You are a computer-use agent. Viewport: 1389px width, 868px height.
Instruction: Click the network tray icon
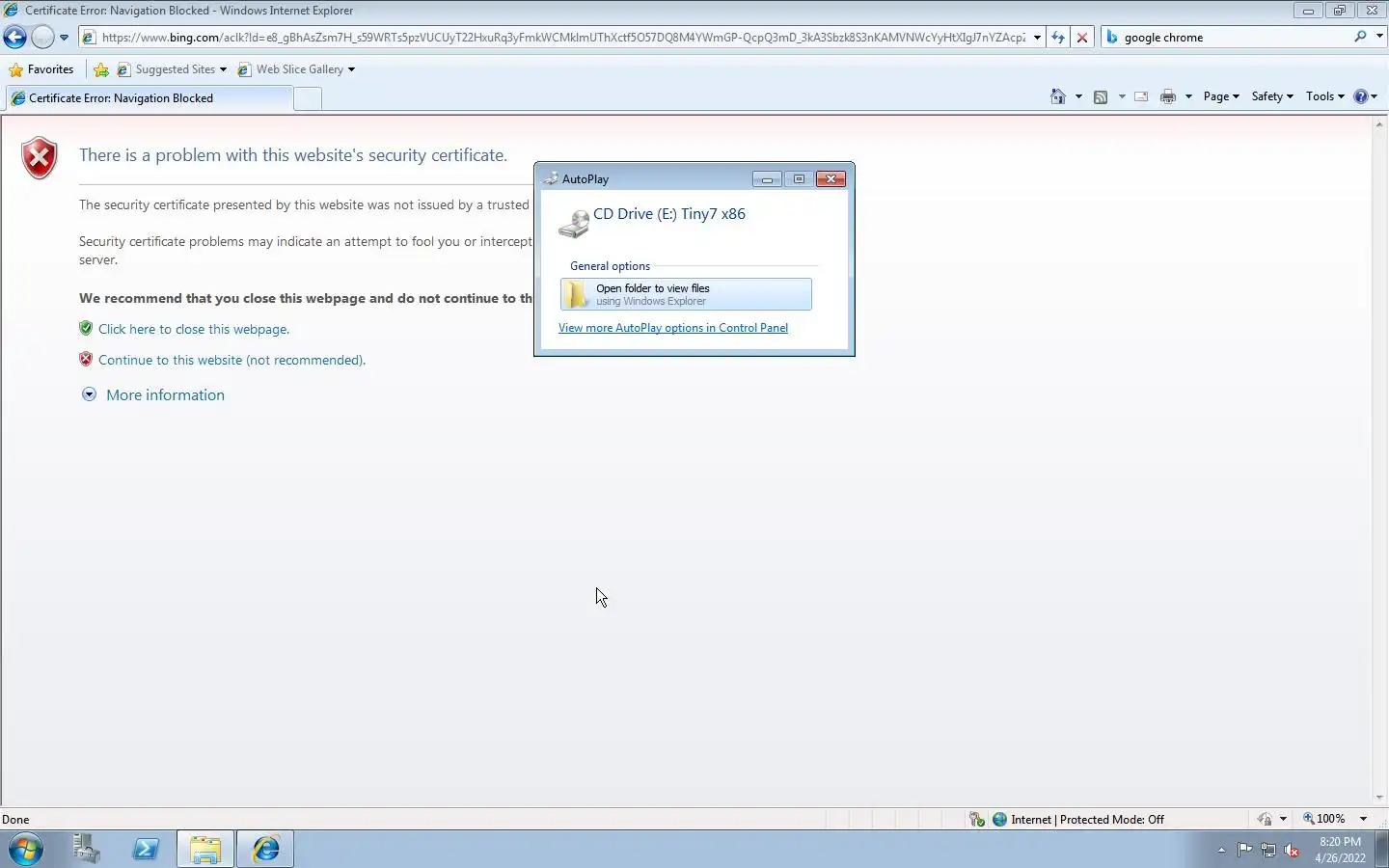[x=1268, y=850]
